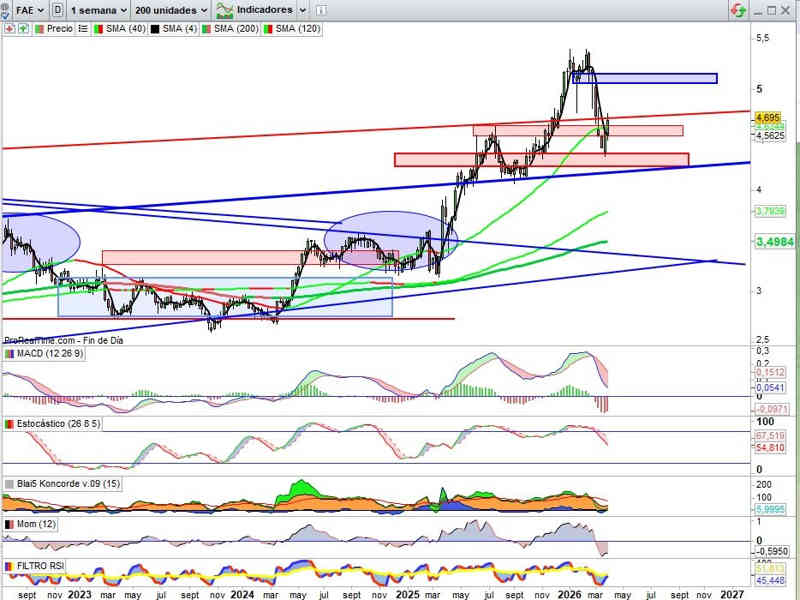Viewport: 800px width, 600px height.
Task: Click the red-green refresh sync icon
Action: click(737, 10)
